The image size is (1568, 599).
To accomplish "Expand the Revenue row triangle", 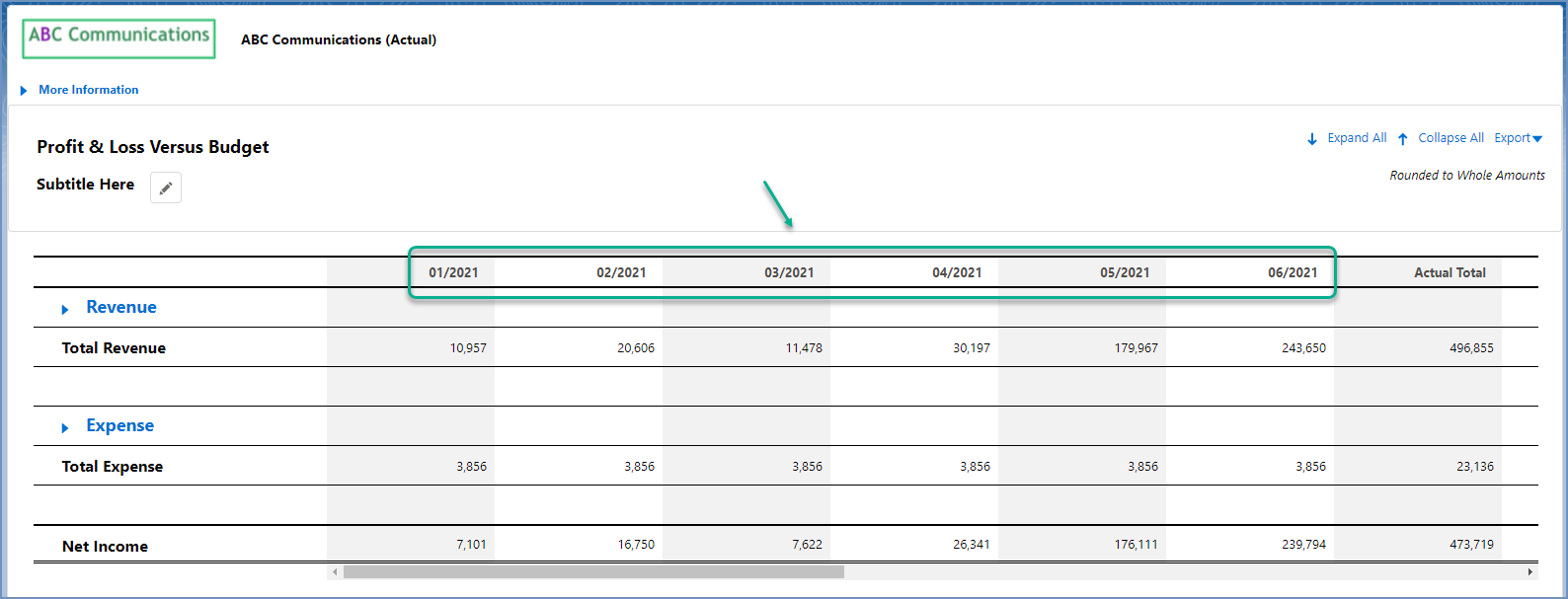I will [x=65, y=310].
